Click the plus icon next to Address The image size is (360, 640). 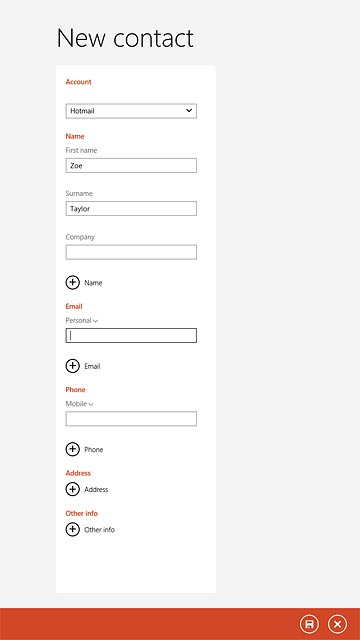(x=72, y=489)
